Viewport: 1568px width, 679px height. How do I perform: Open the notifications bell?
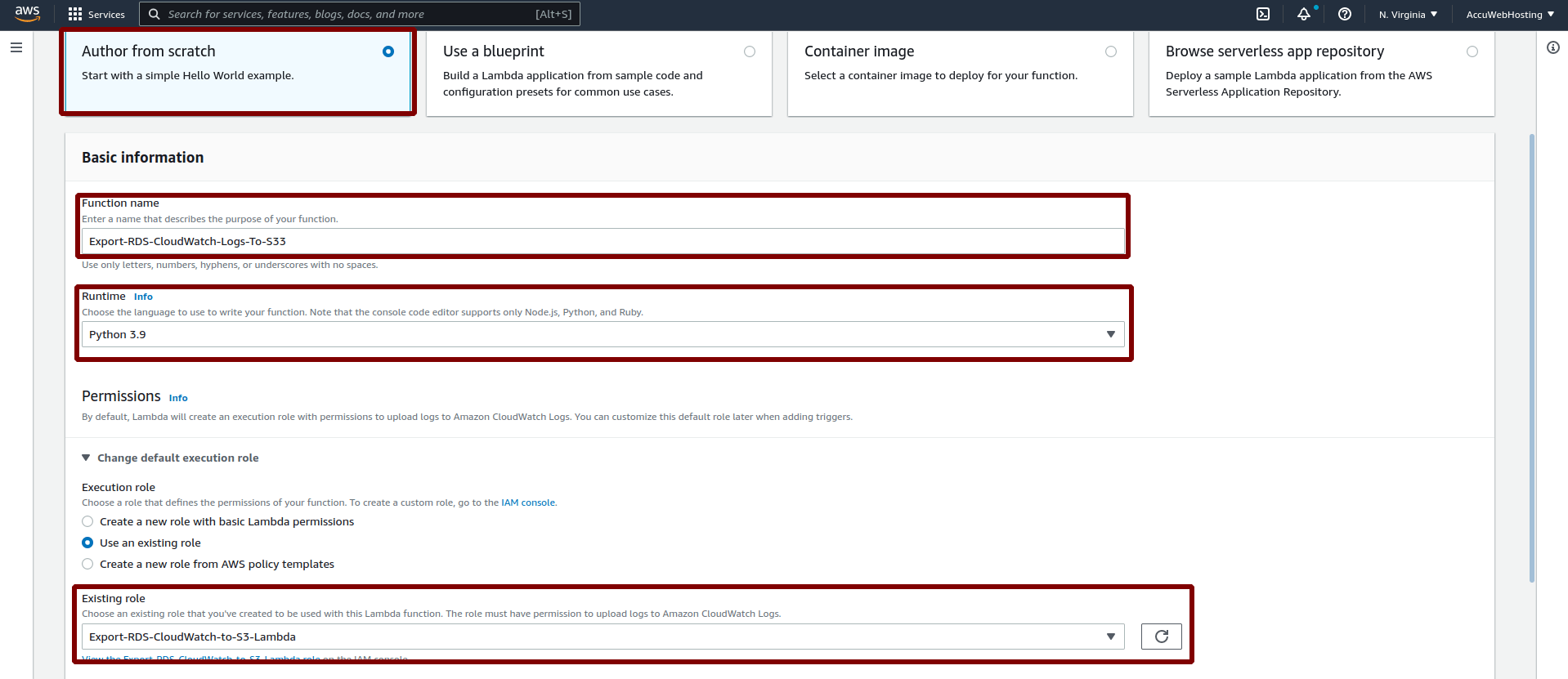[x=1303, y=14]
